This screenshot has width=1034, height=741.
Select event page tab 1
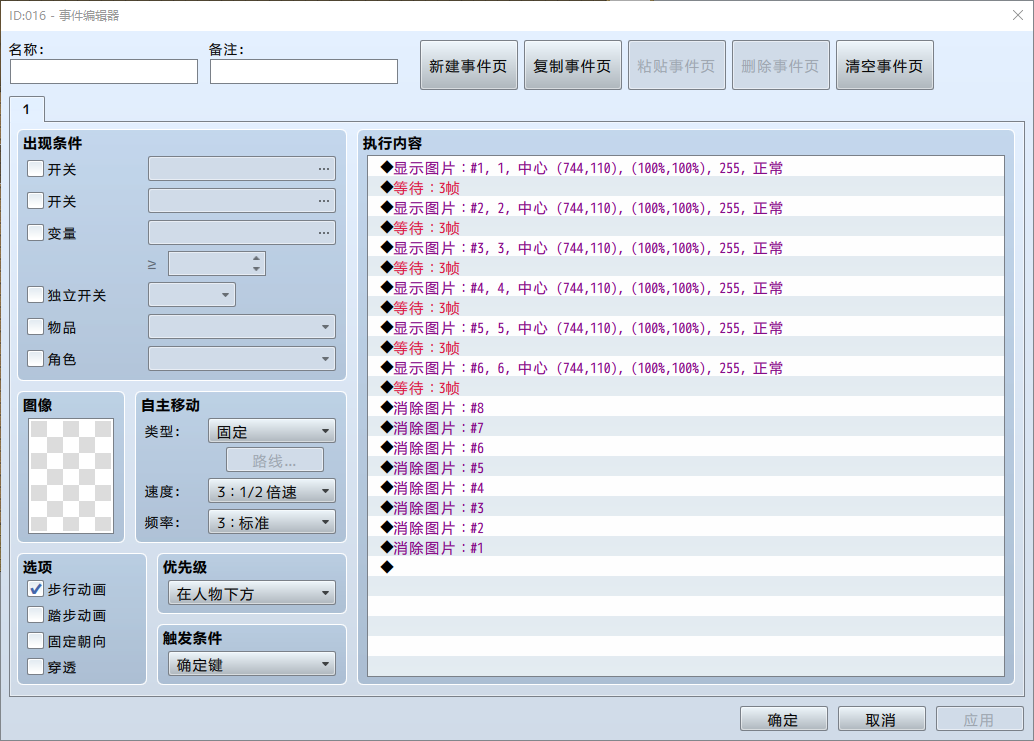click(x=27, y=109)
